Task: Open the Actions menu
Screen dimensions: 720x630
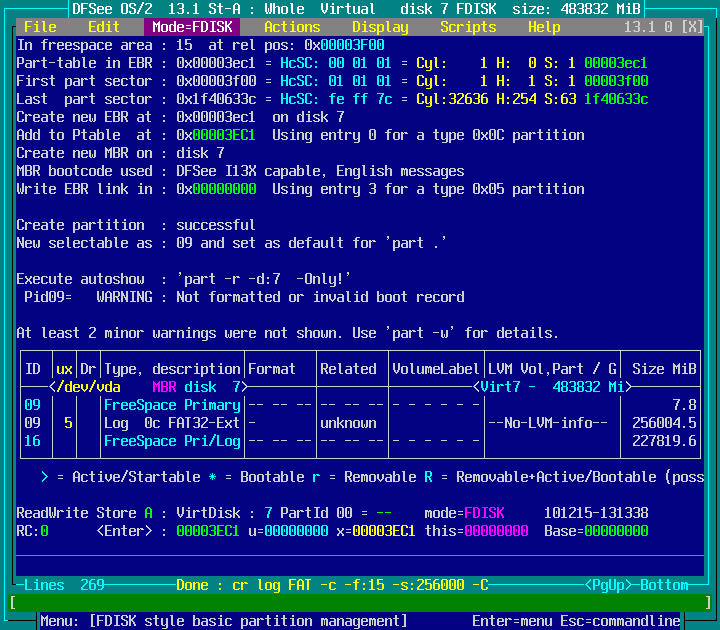Action: pos(292,27)
